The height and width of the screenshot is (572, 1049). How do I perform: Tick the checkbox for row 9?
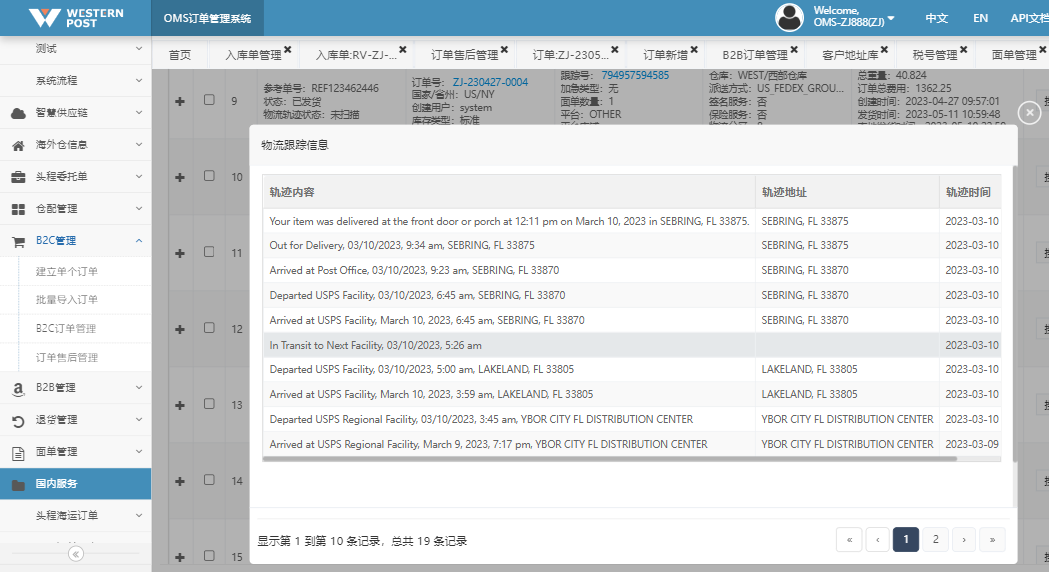tap(209, 100)
